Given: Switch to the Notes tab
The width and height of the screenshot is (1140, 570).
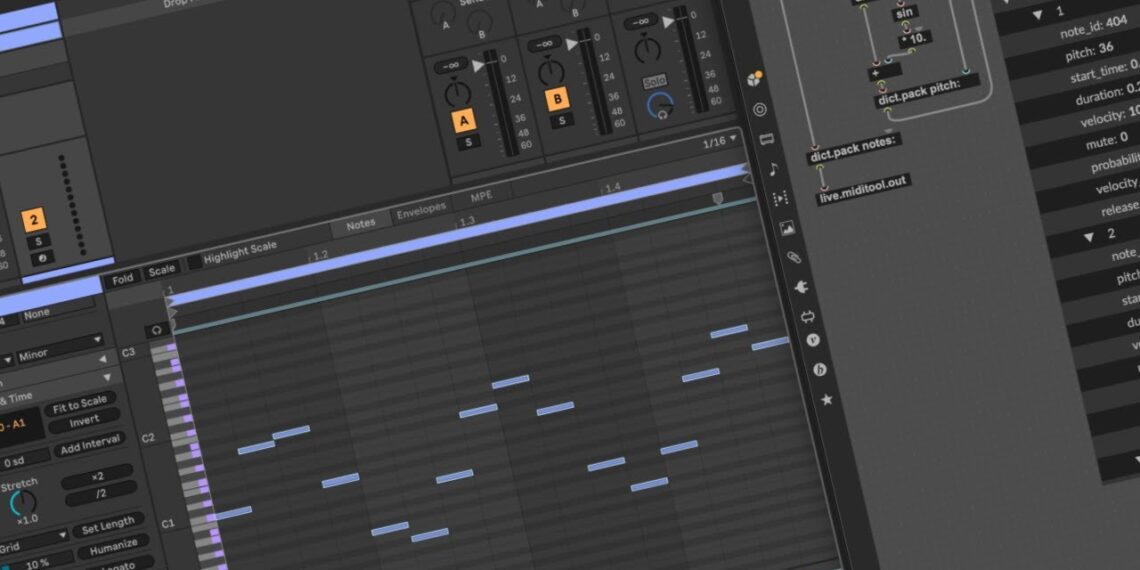Looking at the screenshot, I should pyautogui.click(x=361, y=225).
